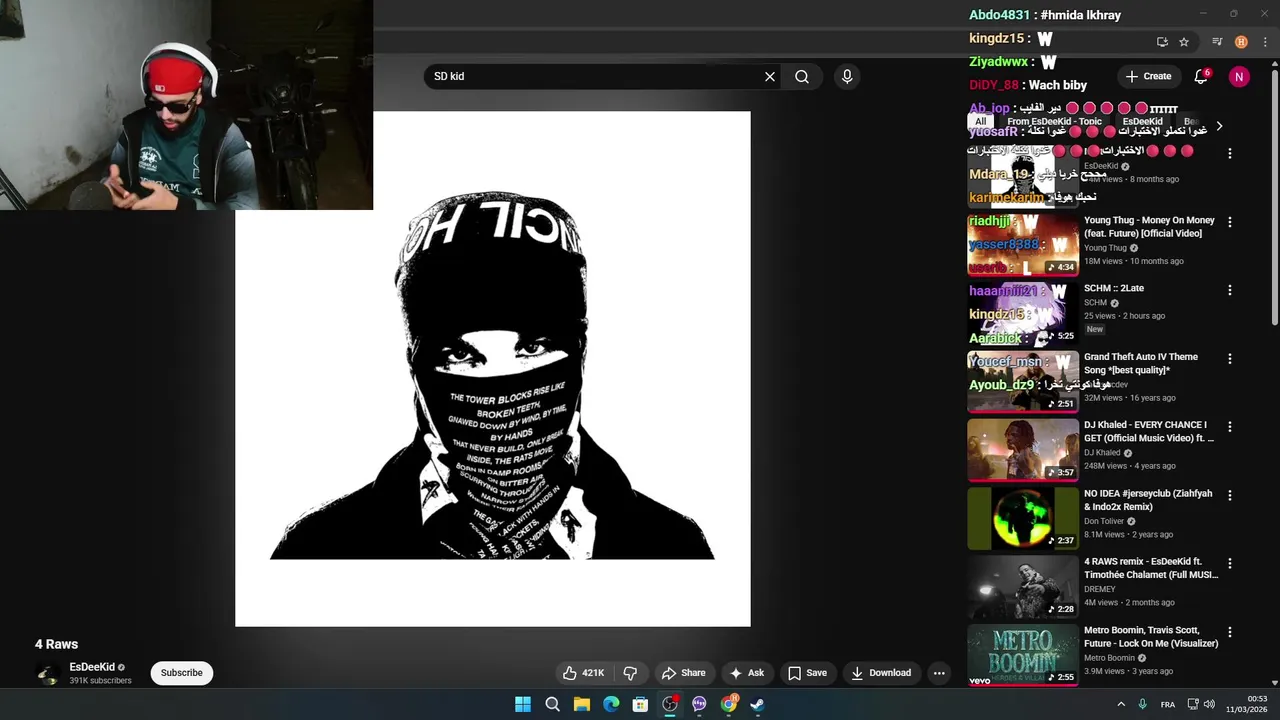Like the 4 Raws video
1280x720 pixels.
click(x=585, y=673)
